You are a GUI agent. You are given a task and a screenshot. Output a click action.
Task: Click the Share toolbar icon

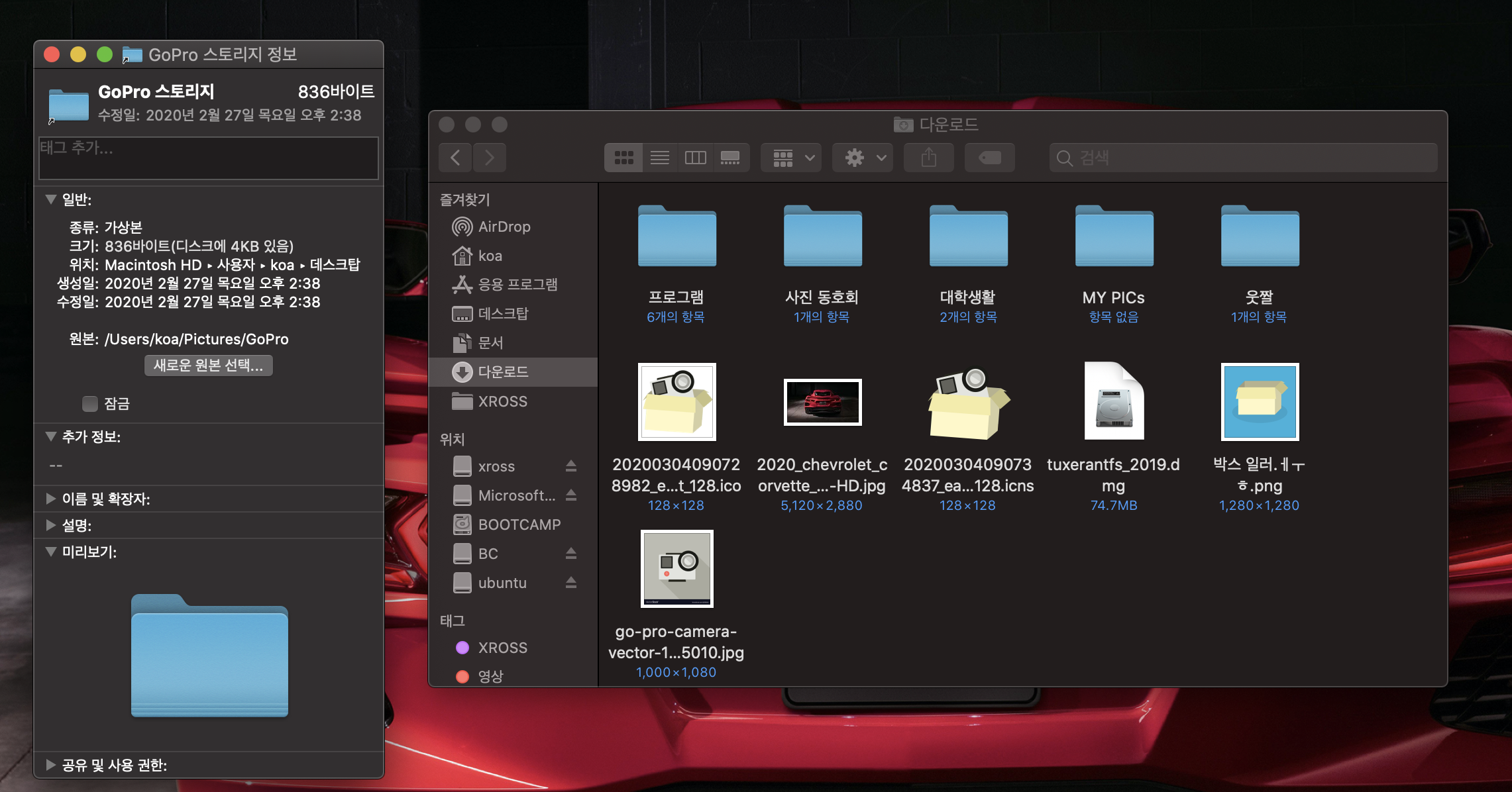click(928, 158)
